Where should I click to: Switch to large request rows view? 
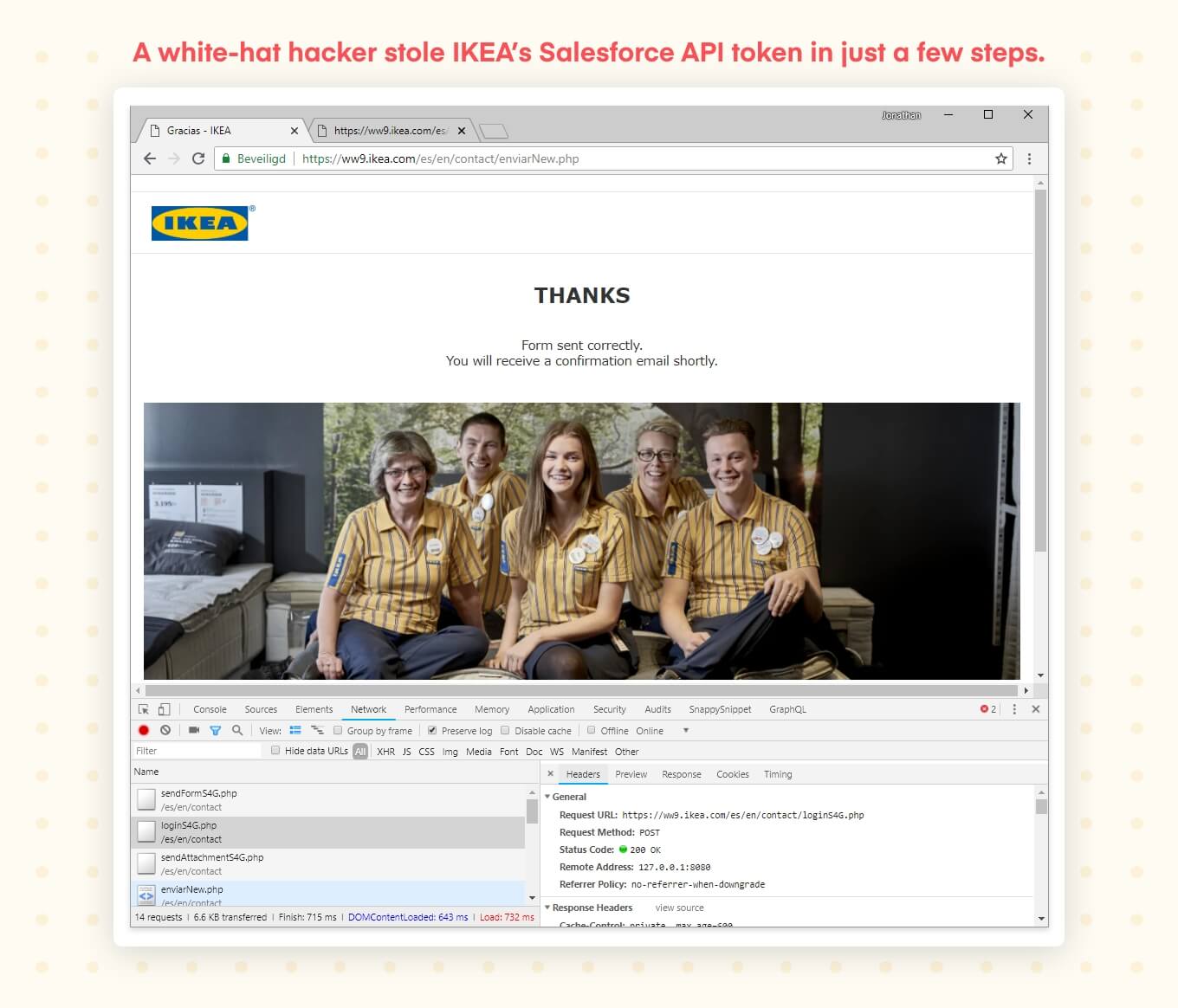click(295, 730)
